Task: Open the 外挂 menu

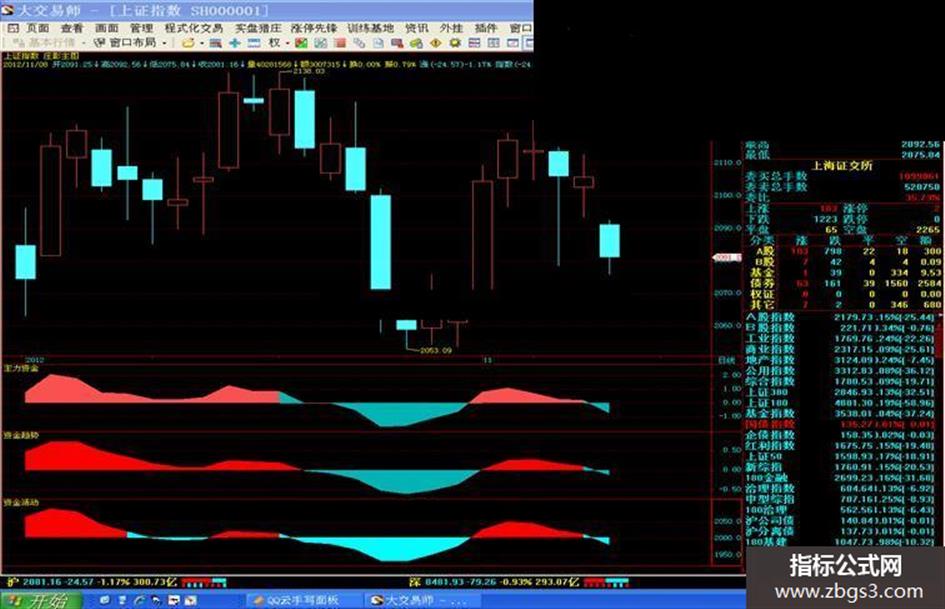Action: tap(451, 28)
